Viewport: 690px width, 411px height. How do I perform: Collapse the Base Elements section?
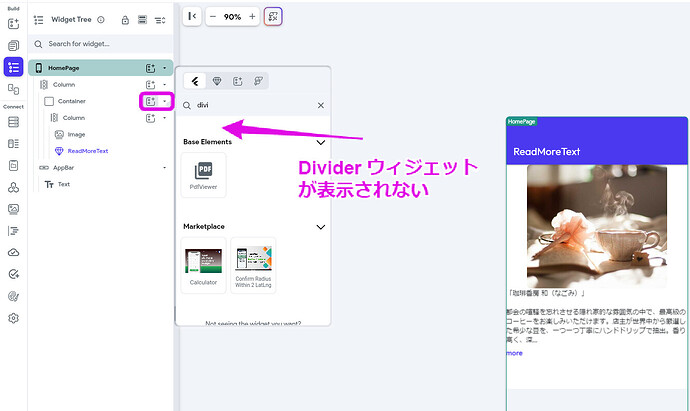(321, 142)
